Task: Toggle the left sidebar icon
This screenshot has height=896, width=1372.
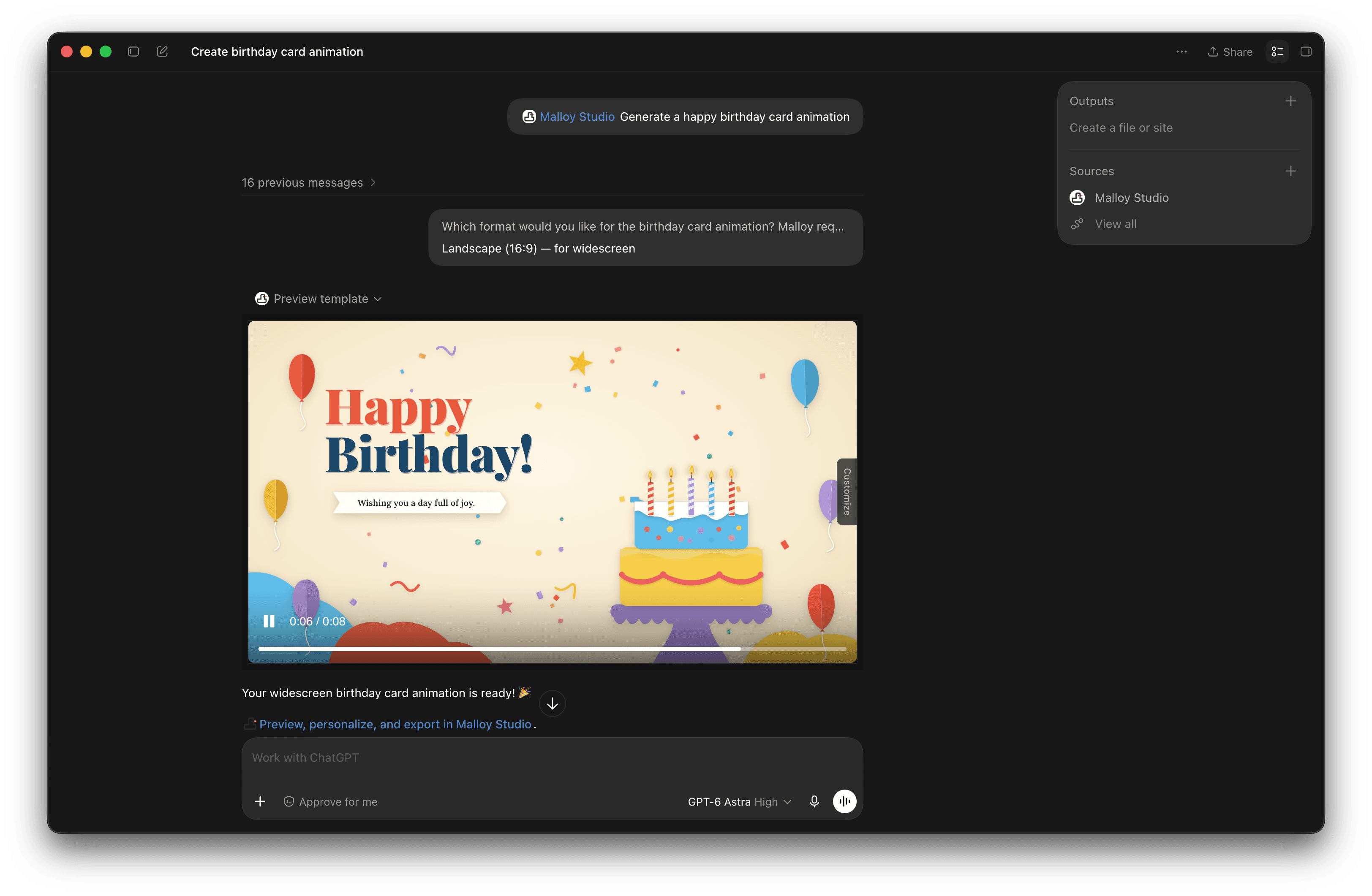Action: pos(133,51)
